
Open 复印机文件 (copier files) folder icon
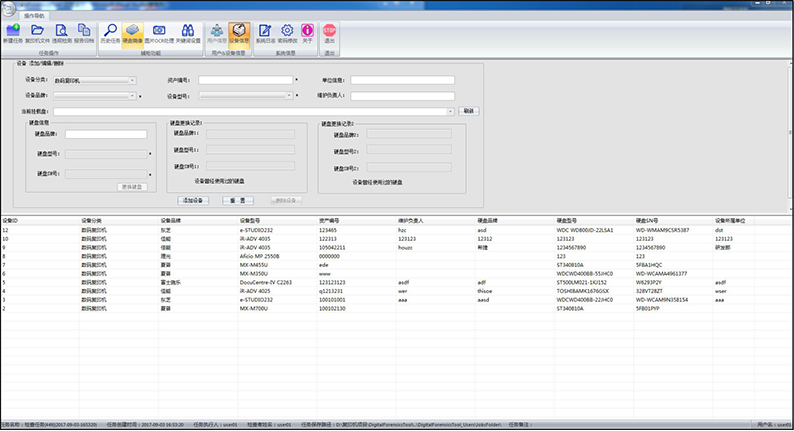(37, 34)
